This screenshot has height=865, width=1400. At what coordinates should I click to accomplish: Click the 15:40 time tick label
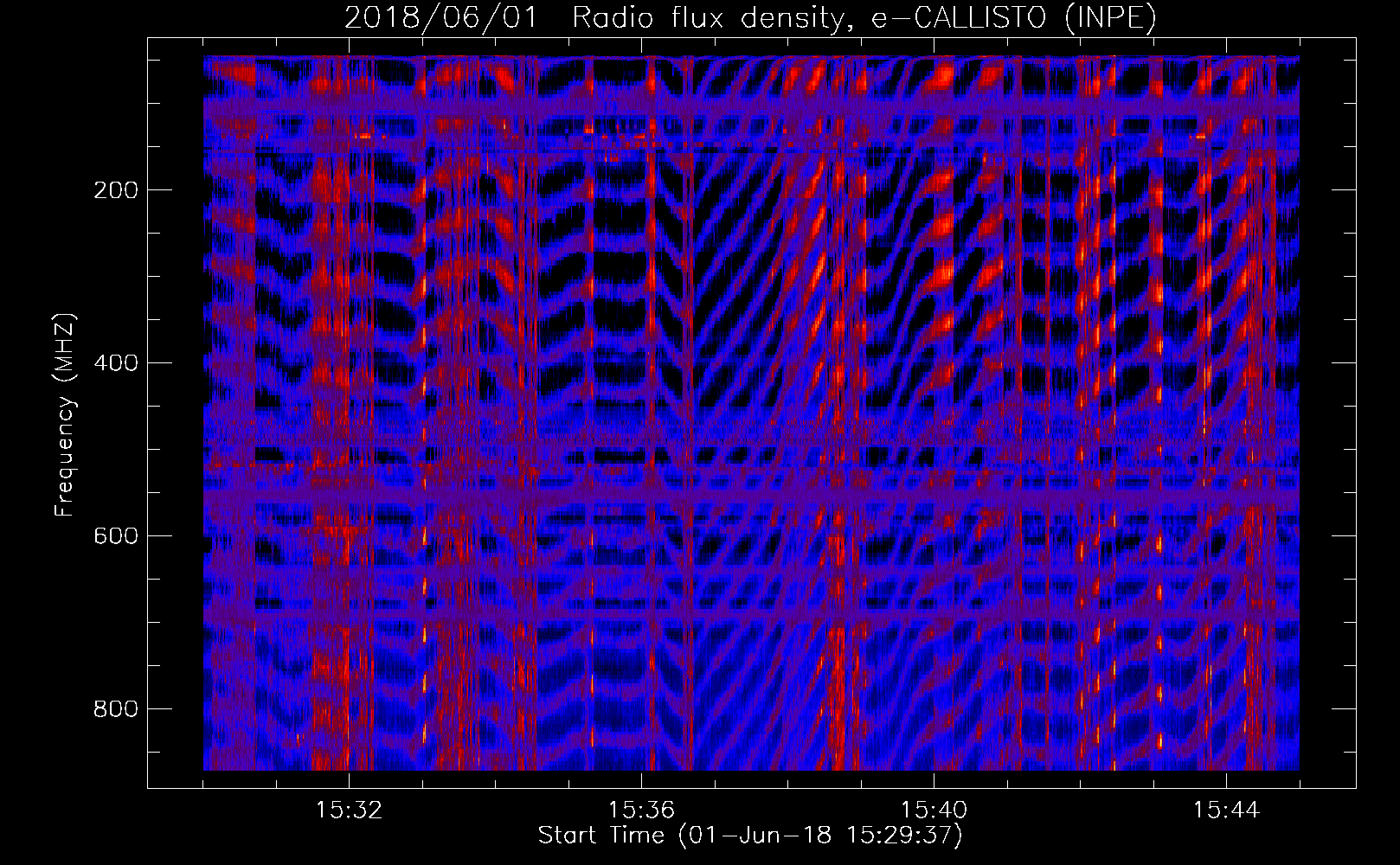tap(934, 811)
